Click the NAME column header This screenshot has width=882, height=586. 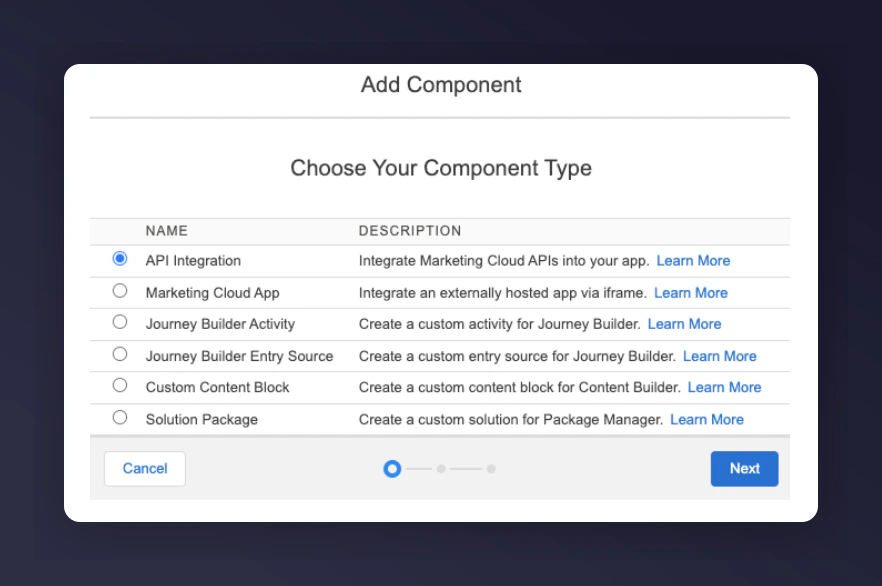pos(166,231)
